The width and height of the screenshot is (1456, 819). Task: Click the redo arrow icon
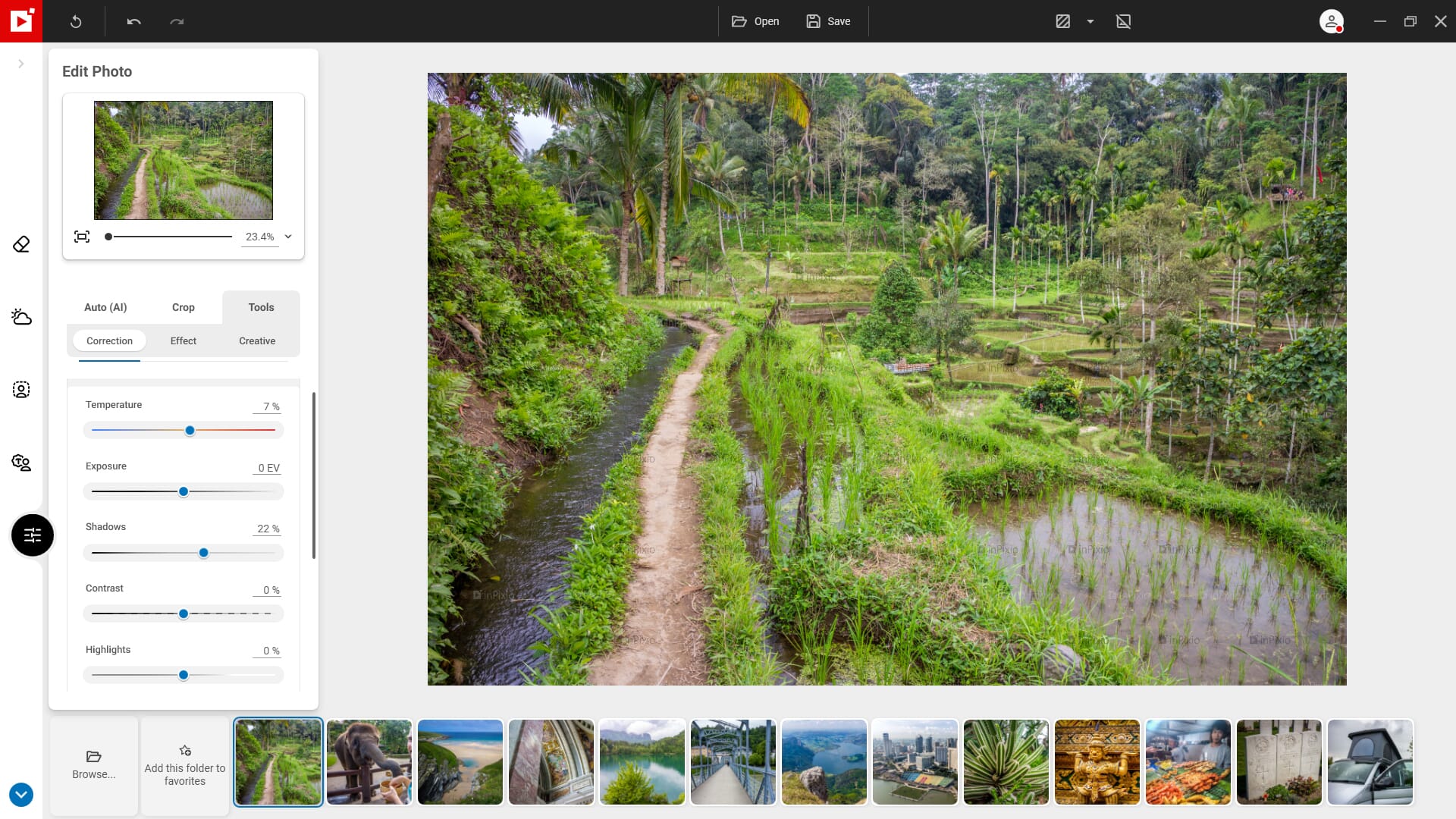[x=177, y=21]
